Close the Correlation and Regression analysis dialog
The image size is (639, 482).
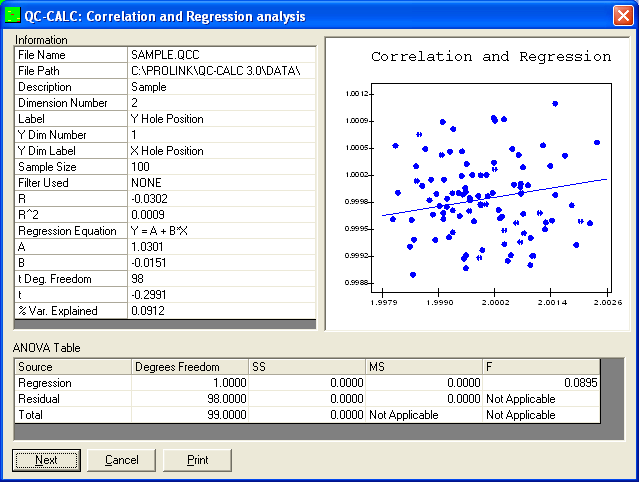tap(623, 16)
